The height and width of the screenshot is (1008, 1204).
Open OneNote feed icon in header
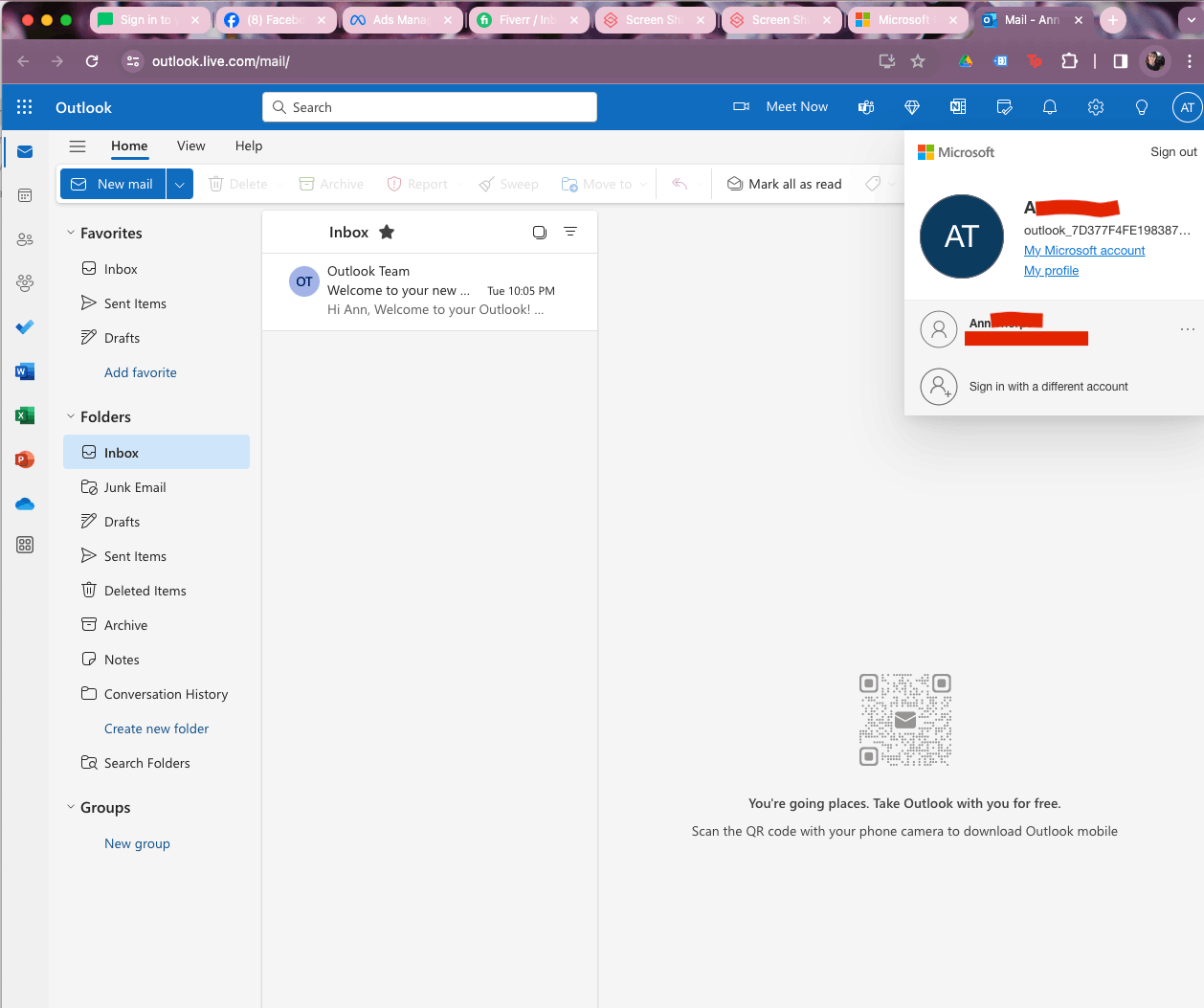tap(958, 107)
